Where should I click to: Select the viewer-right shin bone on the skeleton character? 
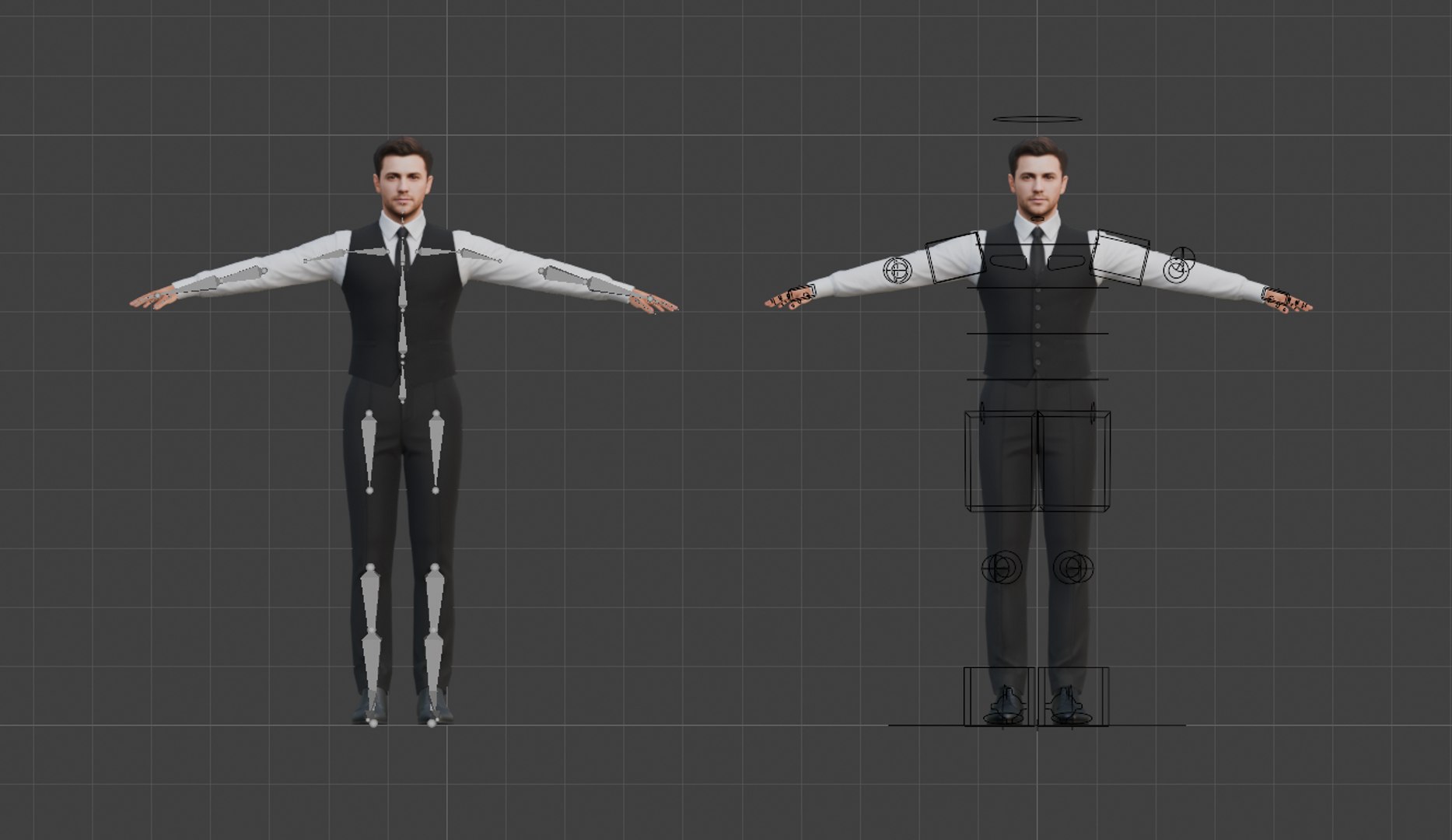tap(434, 597)
